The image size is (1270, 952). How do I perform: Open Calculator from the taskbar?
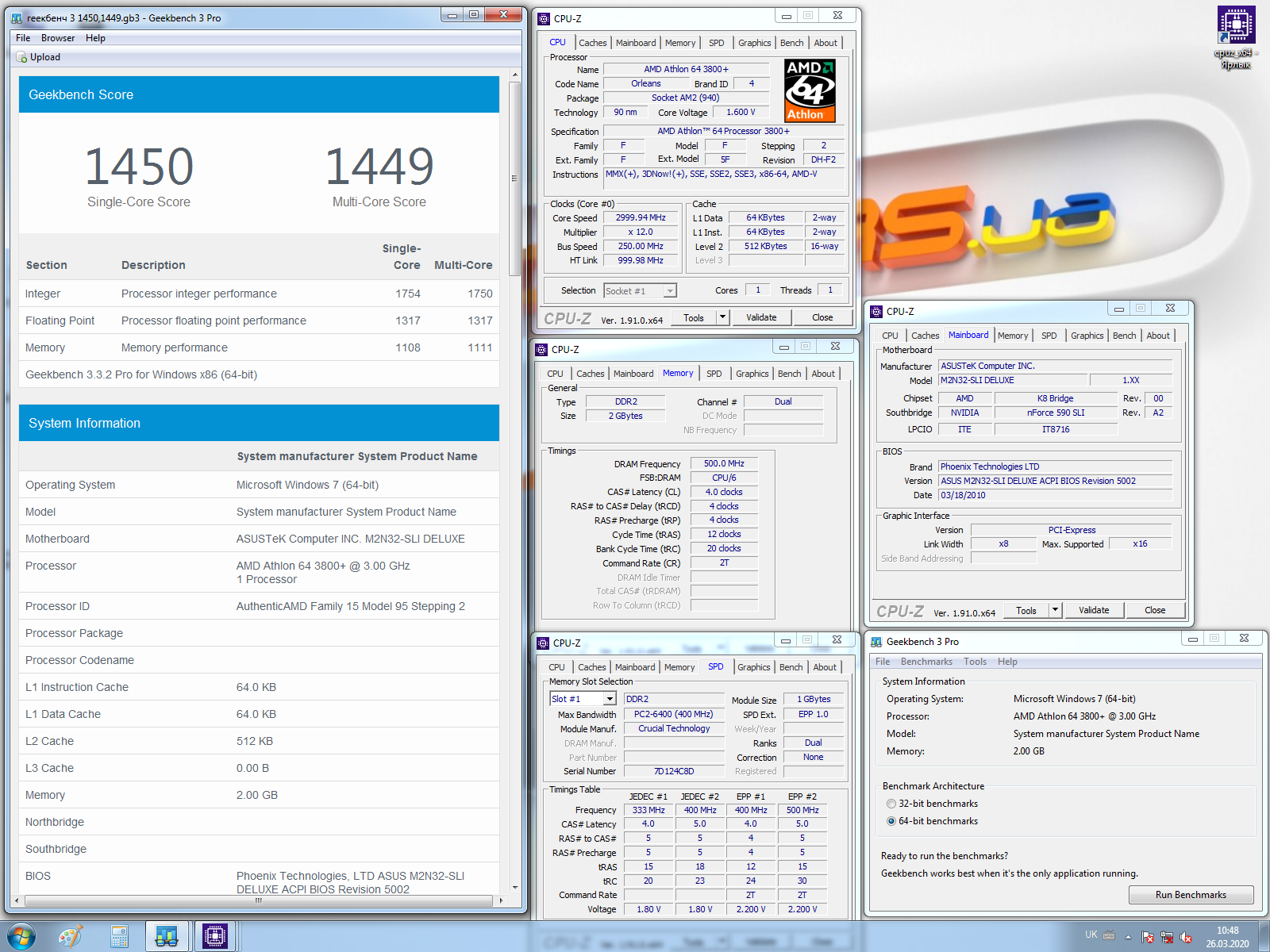click(119, 937)
